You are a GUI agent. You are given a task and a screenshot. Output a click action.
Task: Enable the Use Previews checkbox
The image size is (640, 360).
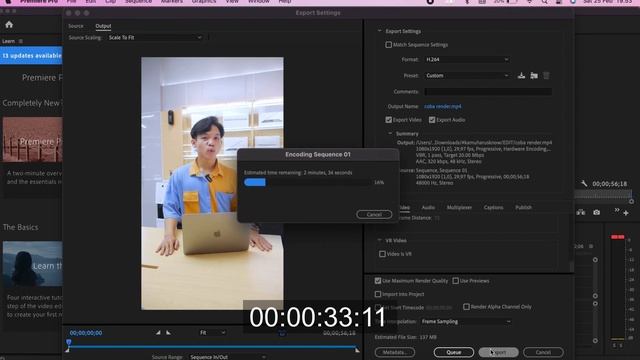(456, 281)
